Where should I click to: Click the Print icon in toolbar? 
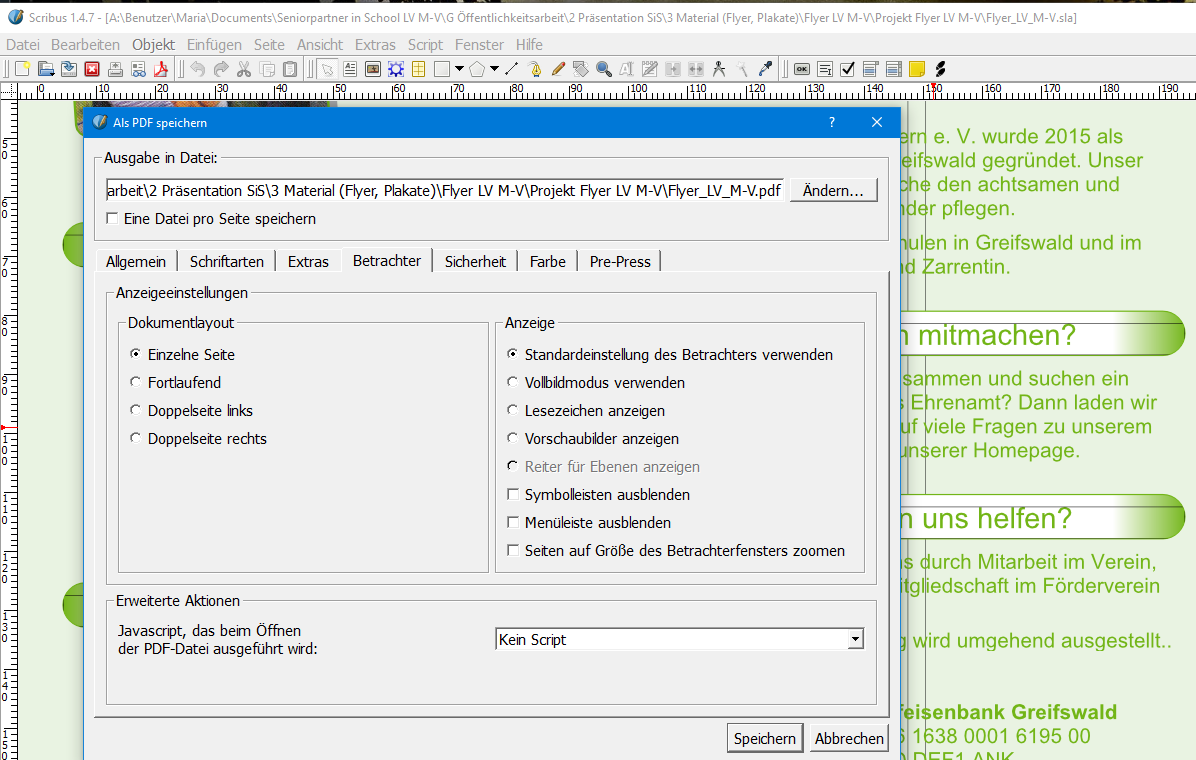point(115,69)
